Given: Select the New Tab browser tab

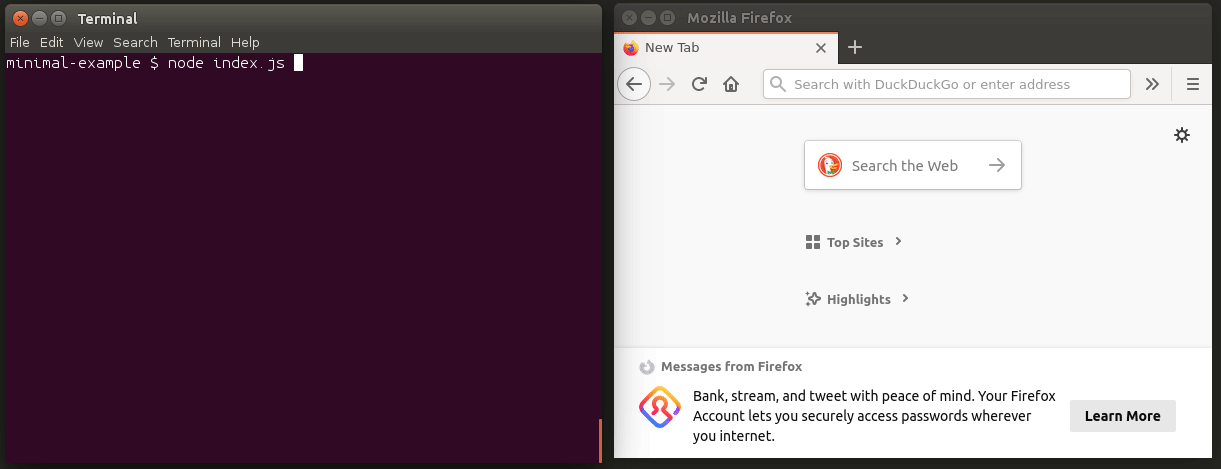Looking at the screenshot, I should (x=715, y=47).
